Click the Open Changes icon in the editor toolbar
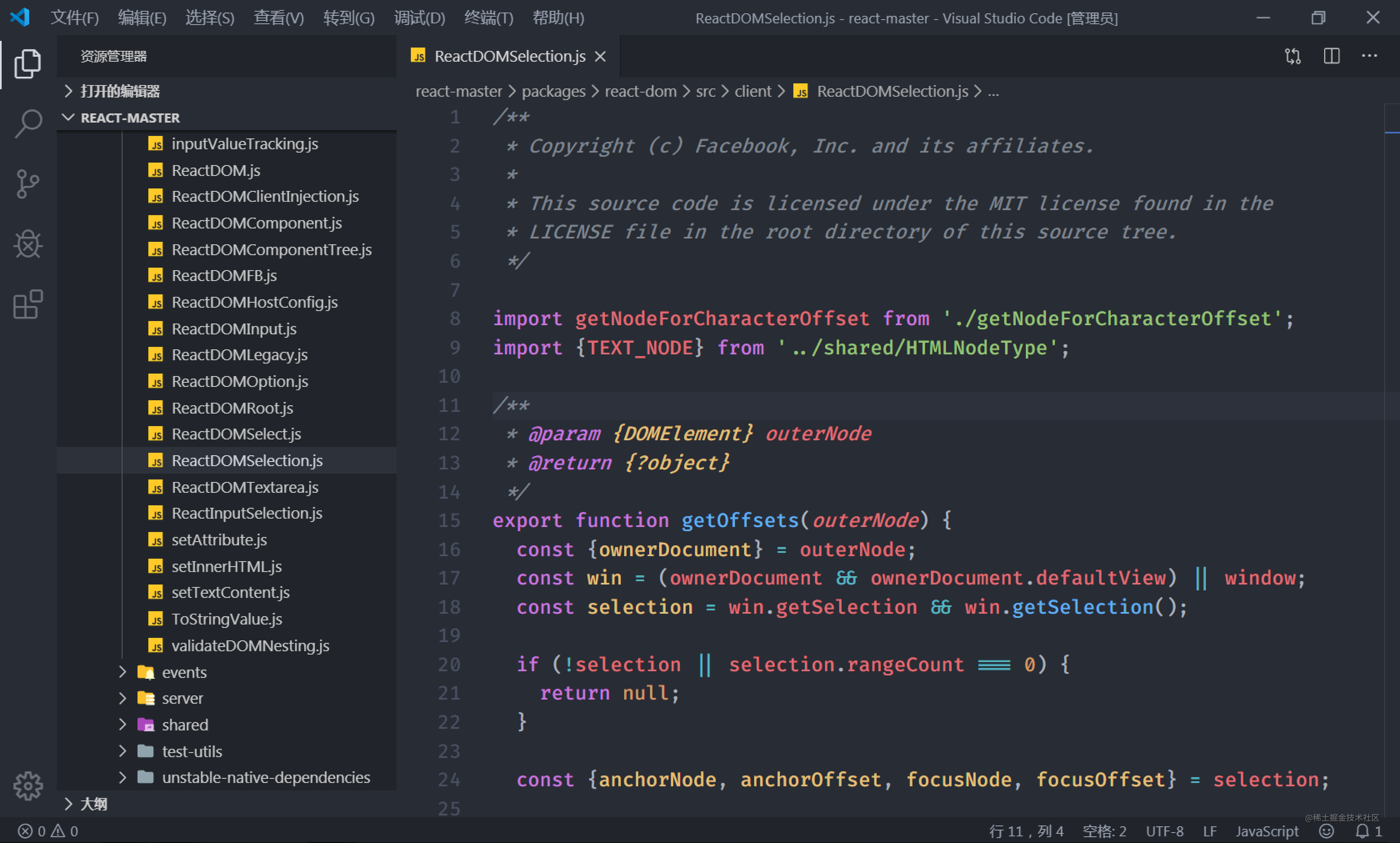This screenshot has width=1400, height=843. (x=1293, y=56)
